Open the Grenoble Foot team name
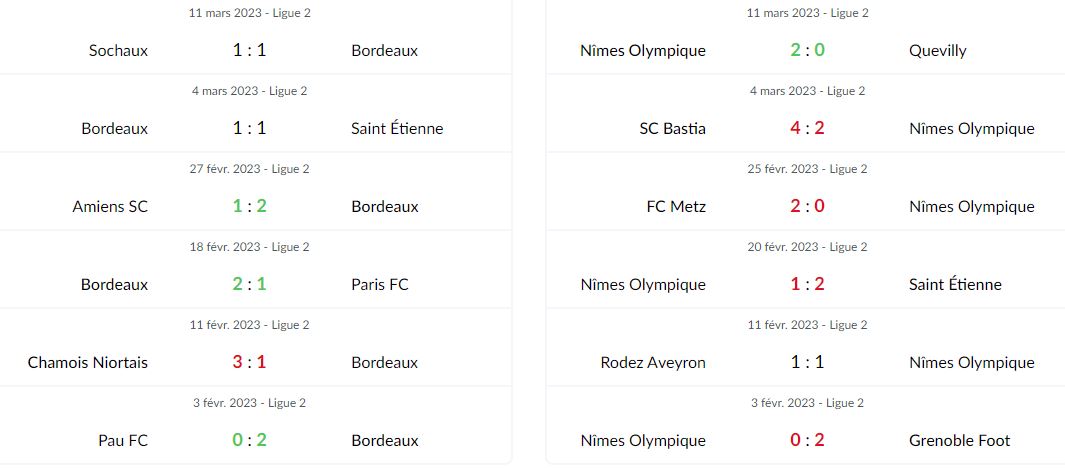 960,441
